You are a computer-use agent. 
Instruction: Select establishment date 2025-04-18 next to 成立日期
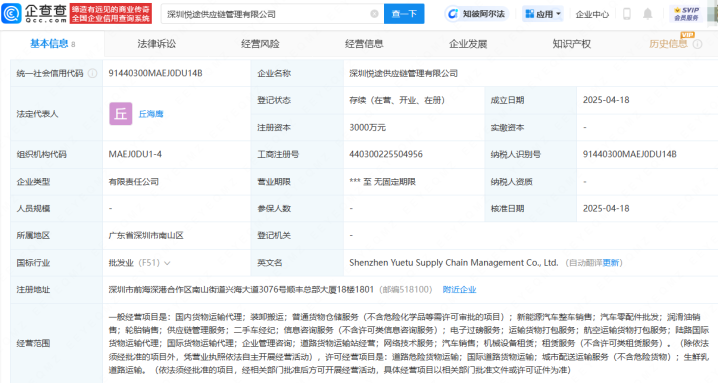tap(606, 100)
